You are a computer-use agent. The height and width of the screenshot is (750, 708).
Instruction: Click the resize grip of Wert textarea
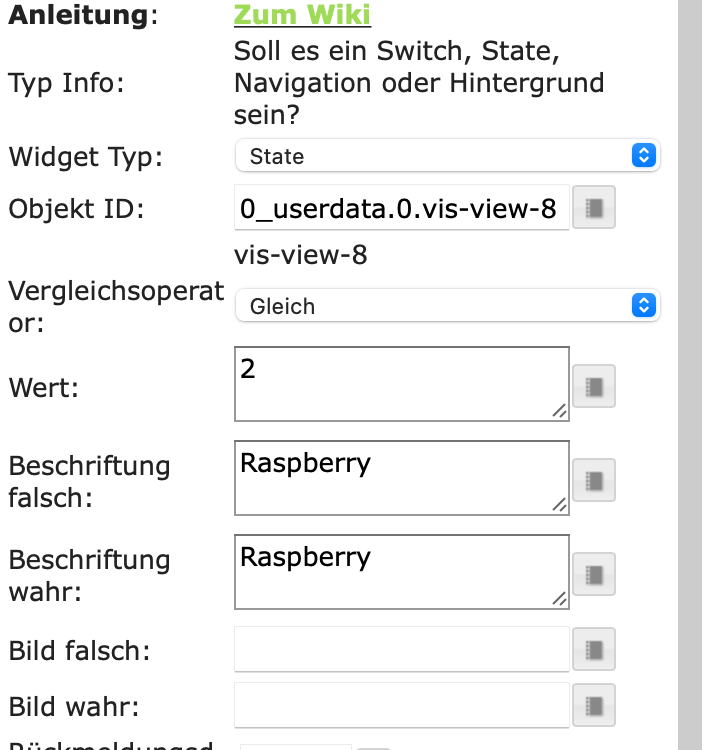[560, 411]
